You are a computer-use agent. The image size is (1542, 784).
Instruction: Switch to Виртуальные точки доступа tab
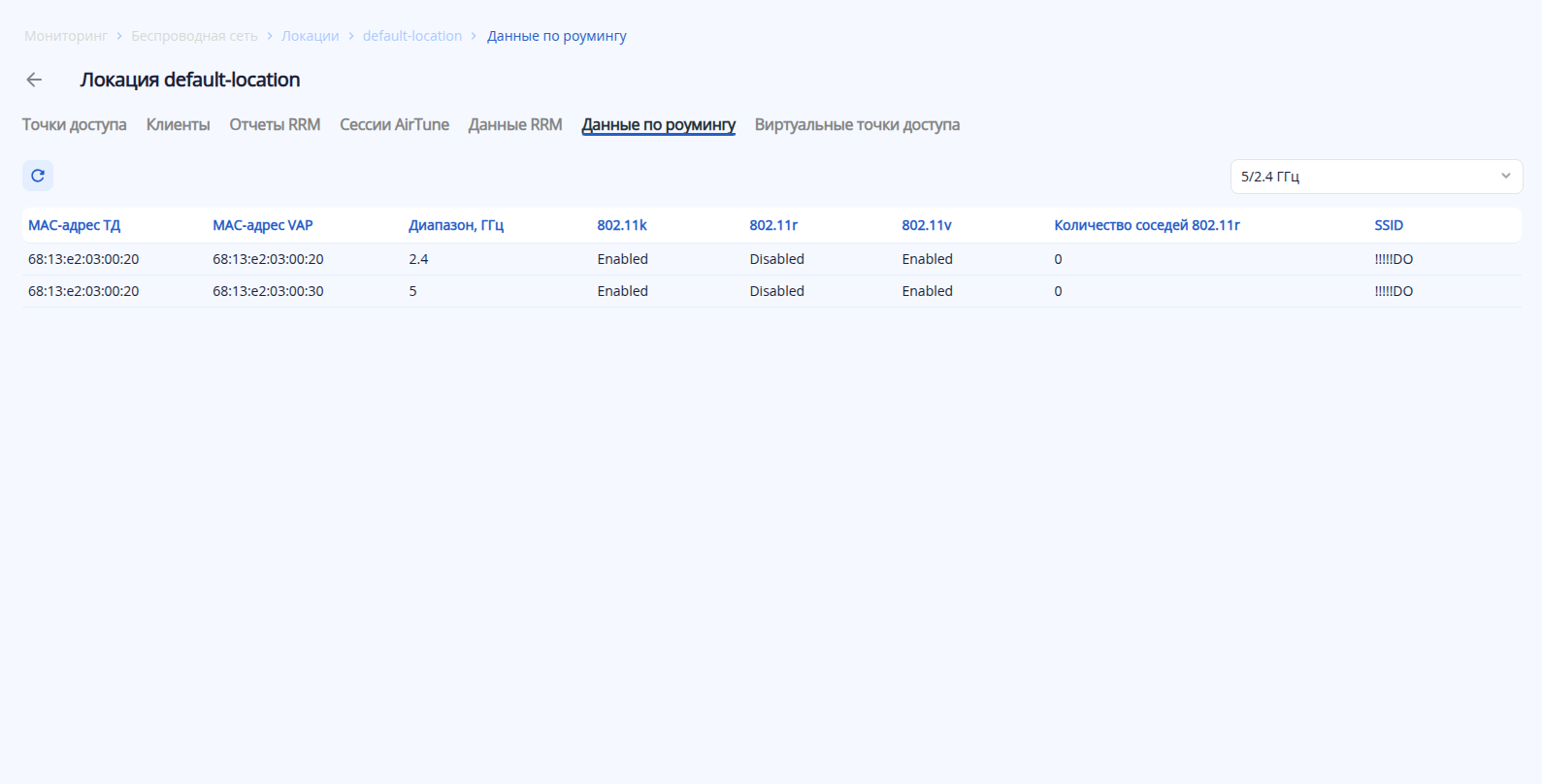[857, 125]
